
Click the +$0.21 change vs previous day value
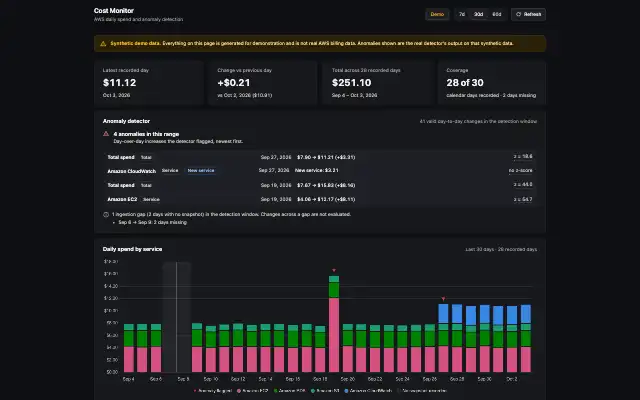[x=234, y=82]
